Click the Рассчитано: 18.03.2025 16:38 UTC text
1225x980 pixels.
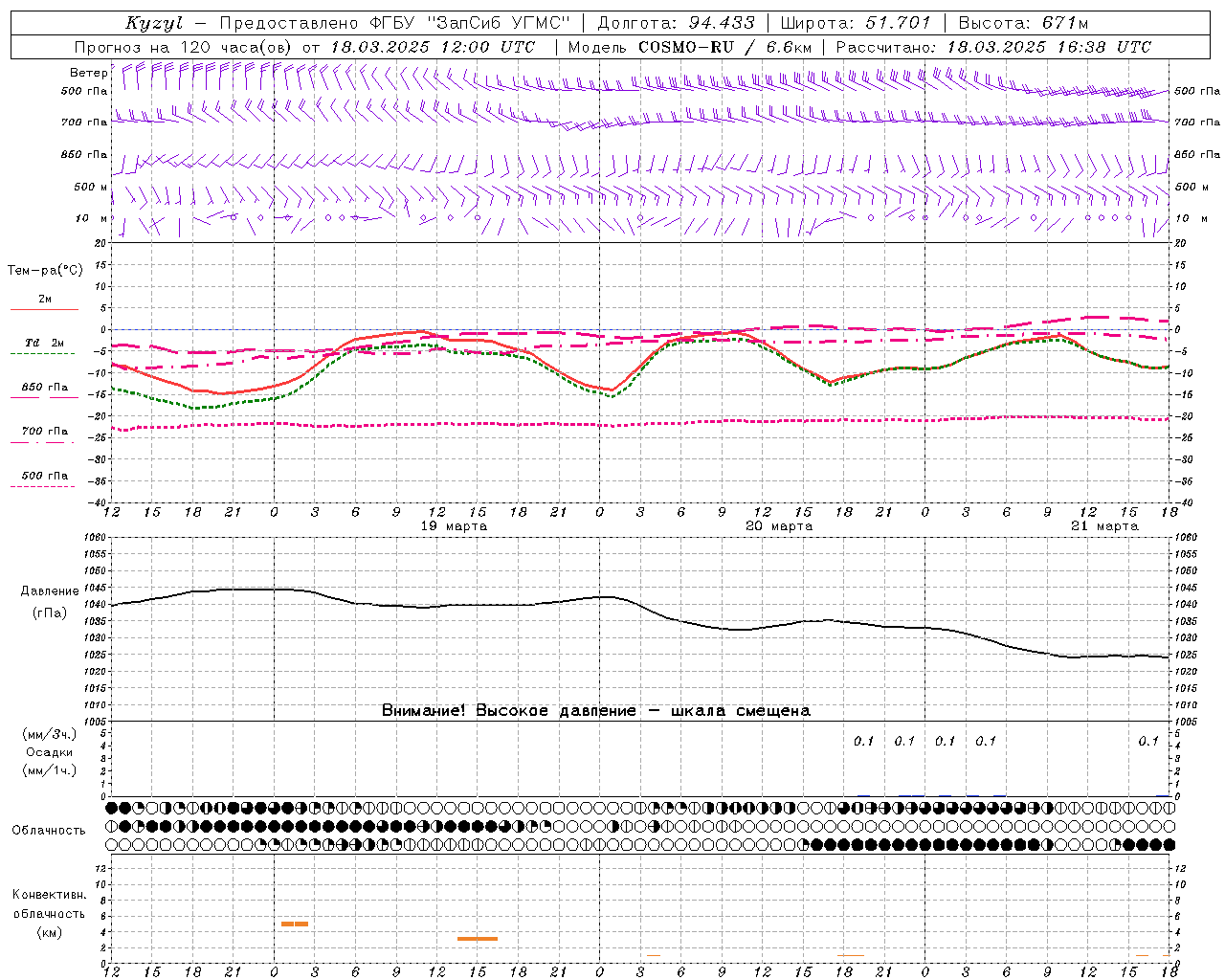tap(993, 47)
